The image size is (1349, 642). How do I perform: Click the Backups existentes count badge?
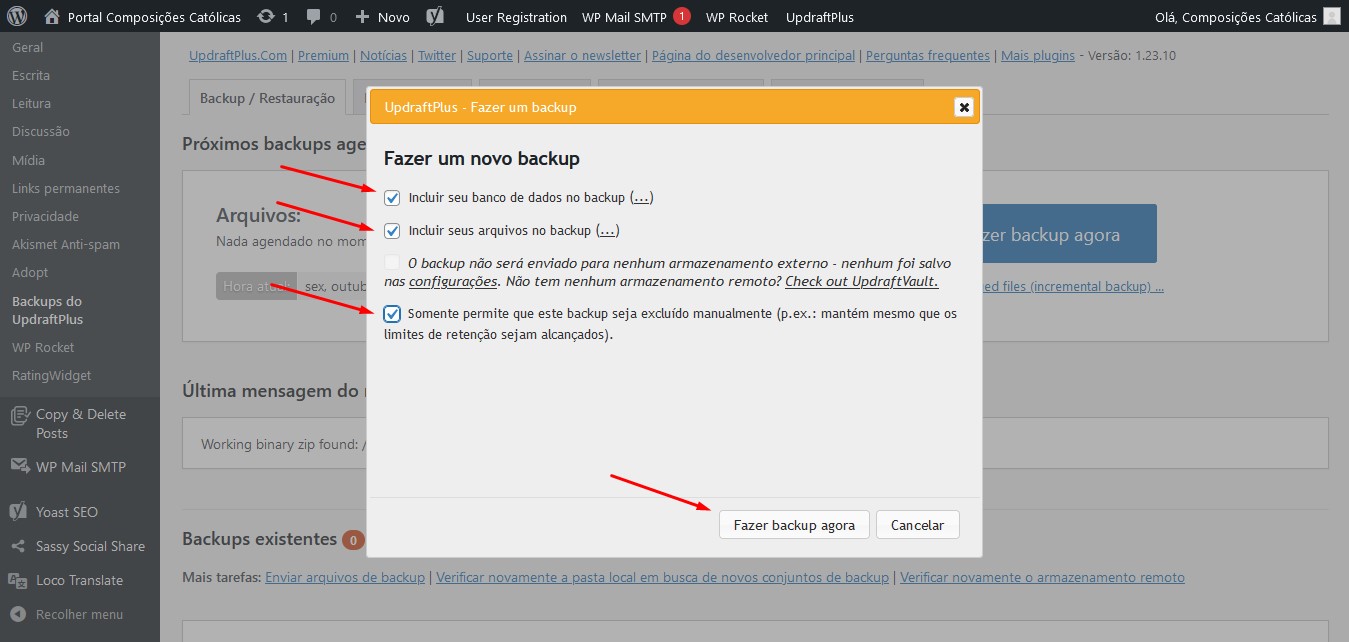pyautogui.click(x=353, y=540)
